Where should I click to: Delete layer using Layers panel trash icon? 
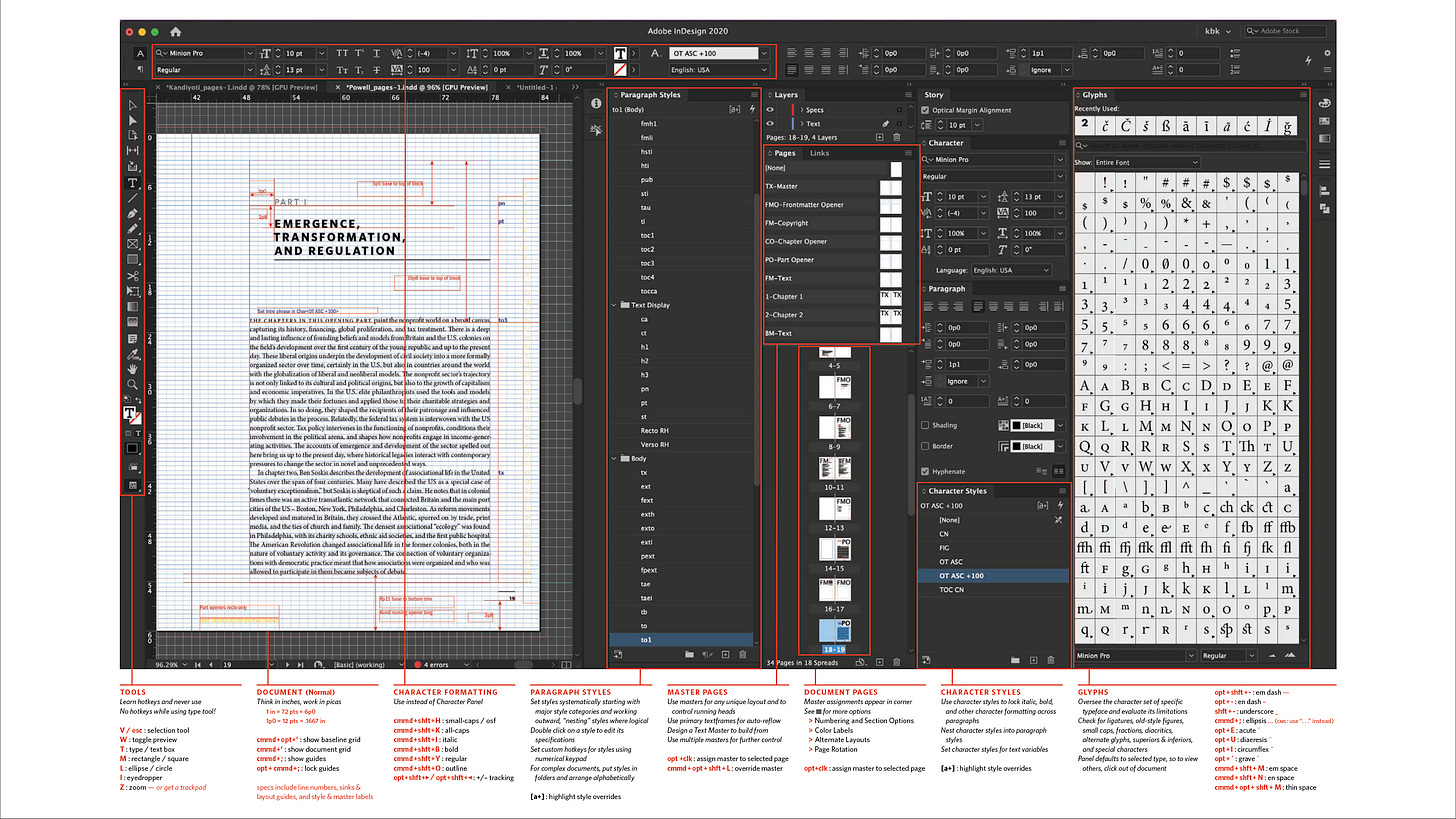[896, 137]
